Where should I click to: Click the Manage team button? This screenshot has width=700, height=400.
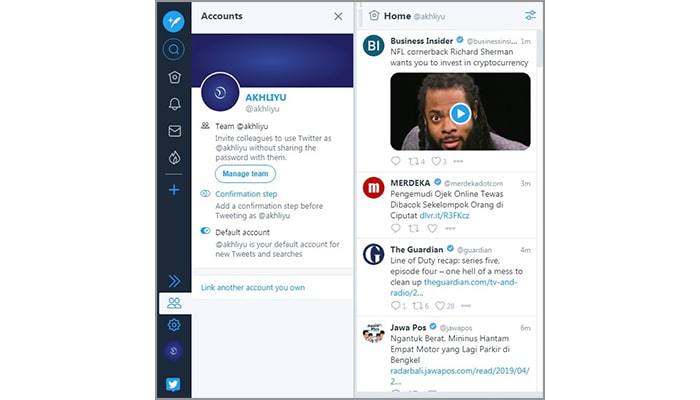245,174
